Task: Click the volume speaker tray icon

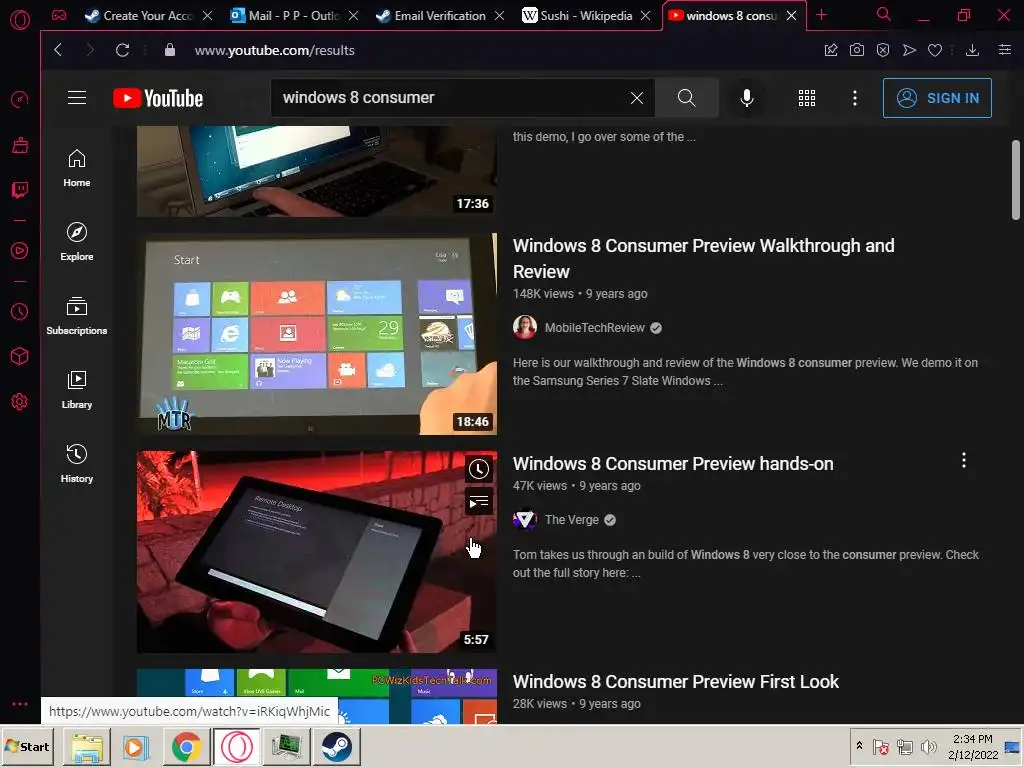Action: coord(928,746)
